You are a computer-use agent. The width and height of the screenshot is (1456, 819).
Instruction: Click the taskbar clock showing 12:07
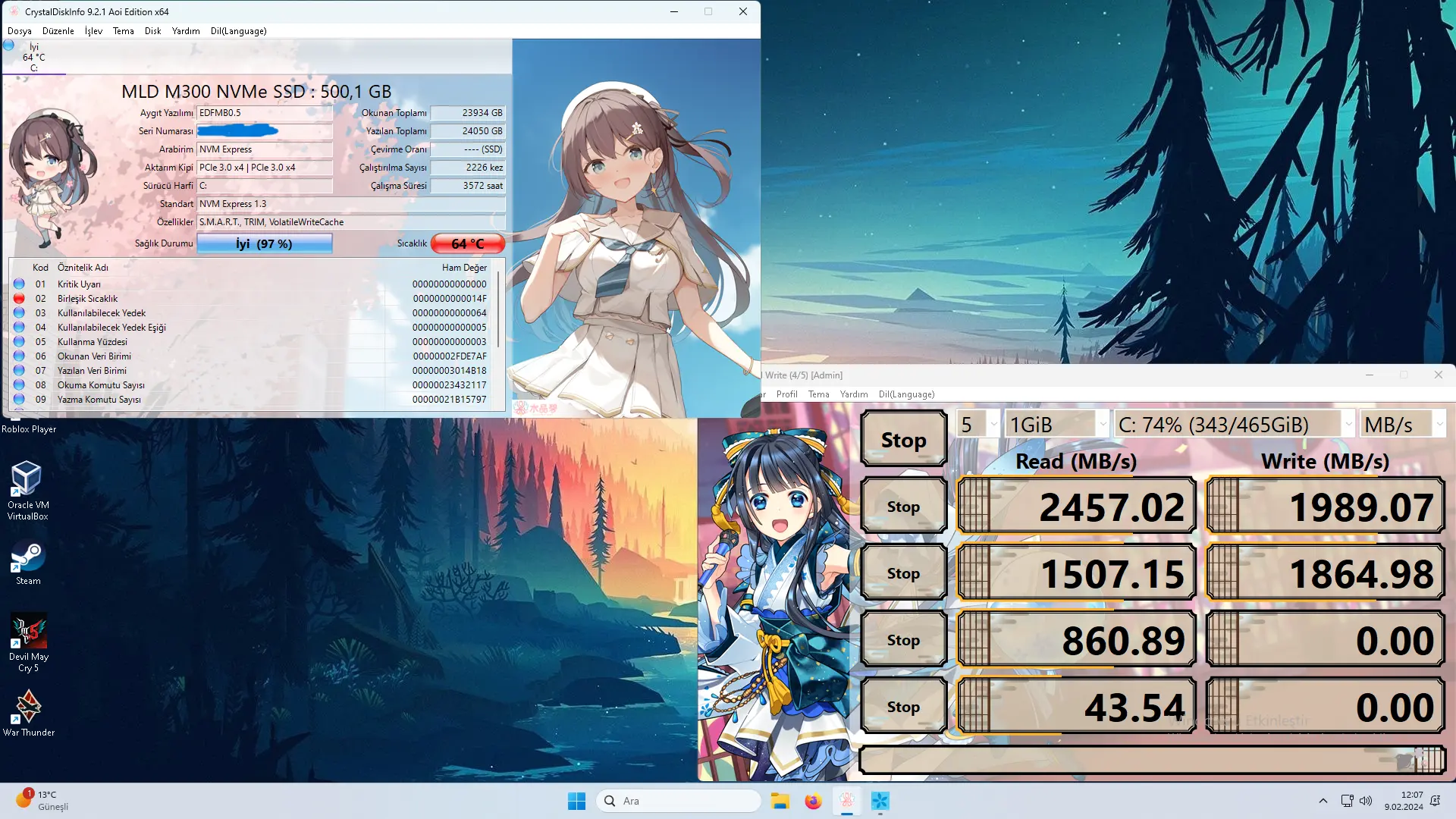(x=1404, y=801)
